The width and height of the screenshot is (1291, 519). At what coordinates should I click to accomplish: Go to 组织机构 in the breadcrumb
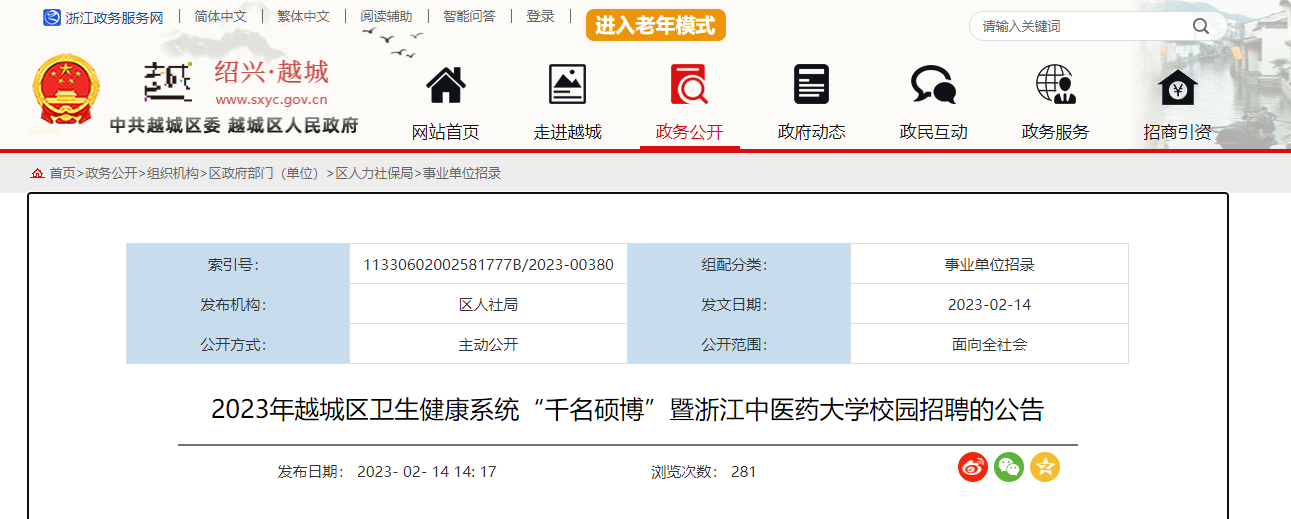[173, 174]
